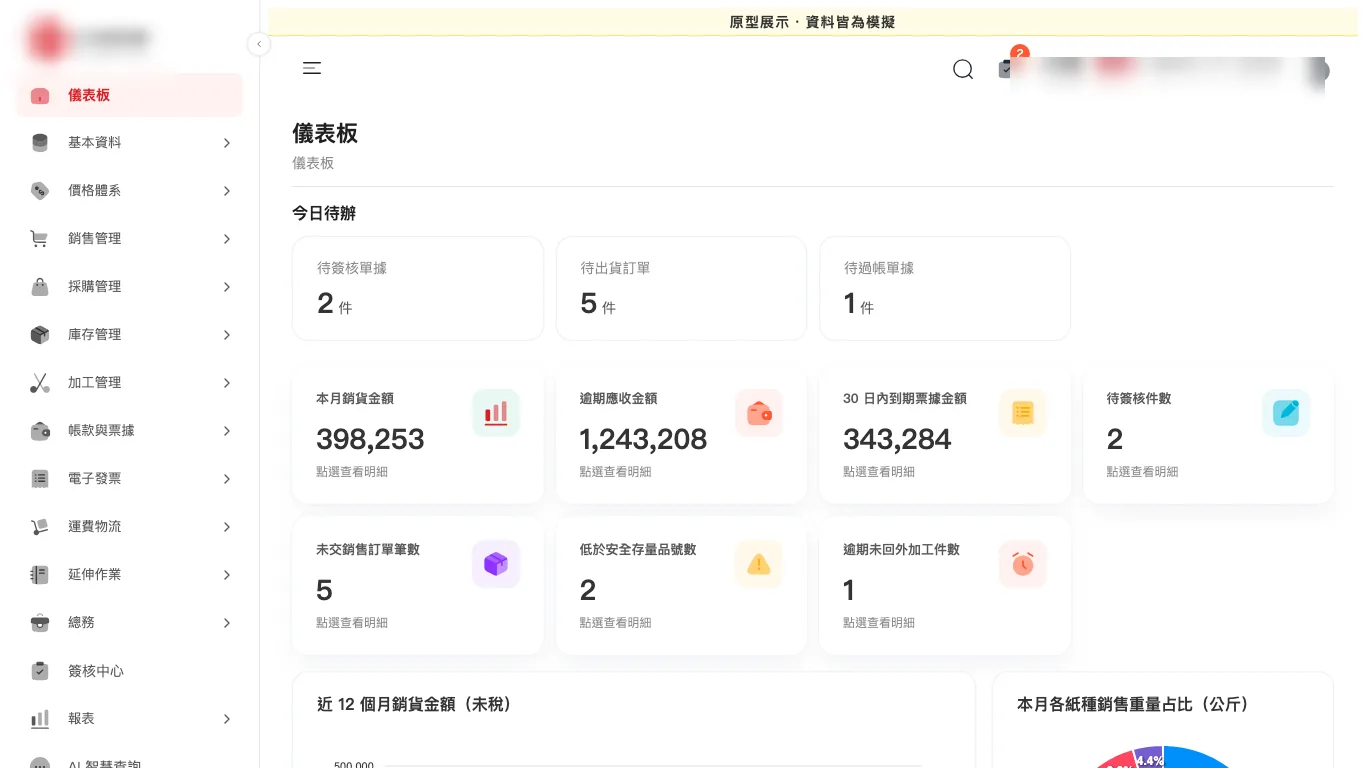
Task: Click the alarm clock icon for 逾期未回外加工件數
Action: click(x=1022, y=564)
